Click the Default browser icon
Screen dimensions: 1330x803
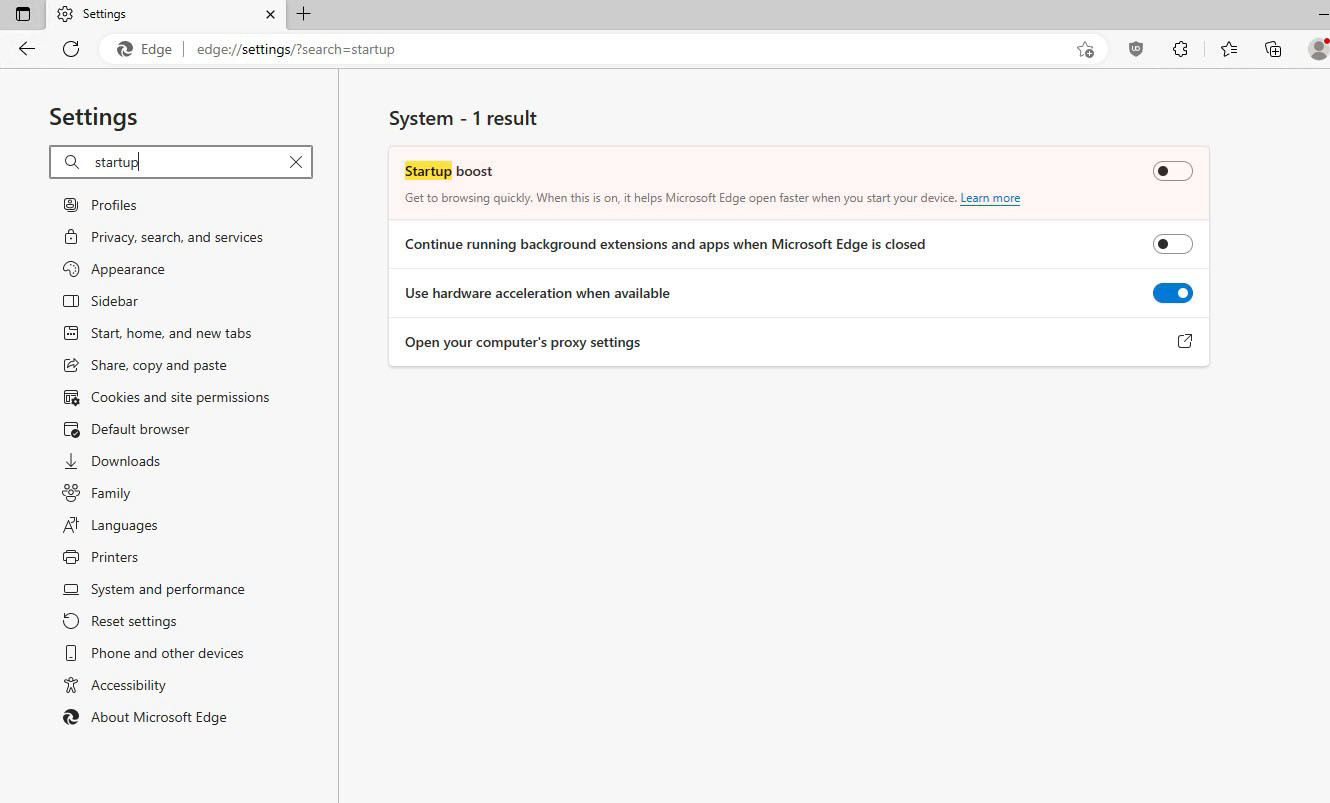(71, 429)
